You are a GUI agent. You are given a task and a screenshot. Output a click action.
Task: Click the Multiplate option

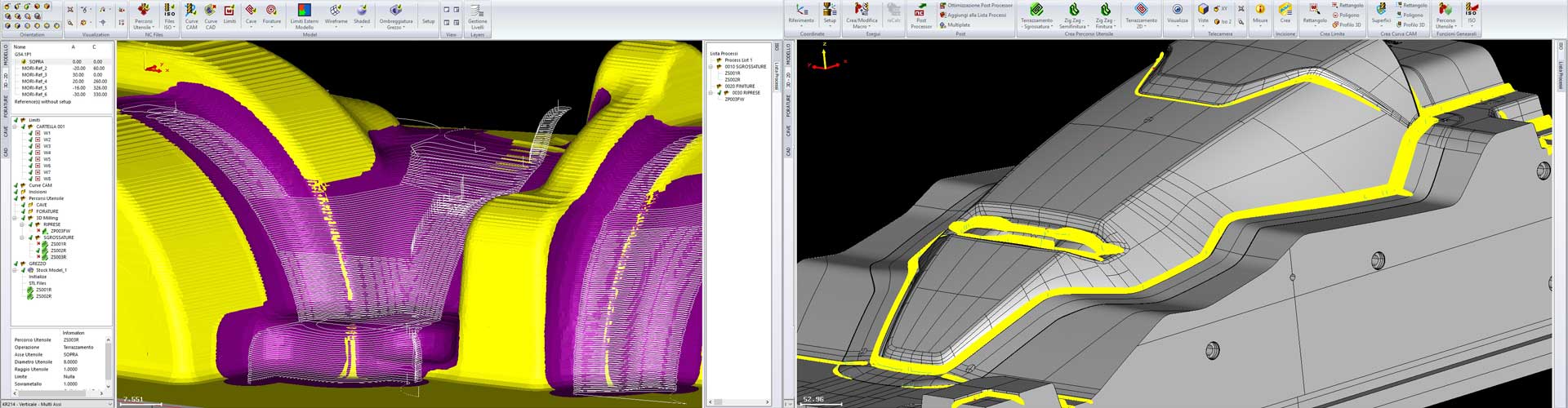point(955,24)
